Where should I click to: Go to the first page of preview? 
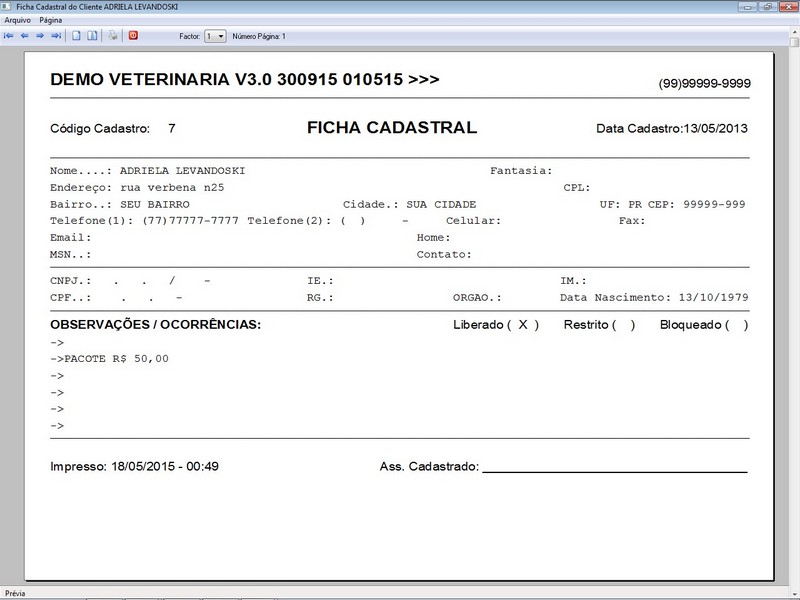(9, 36)
